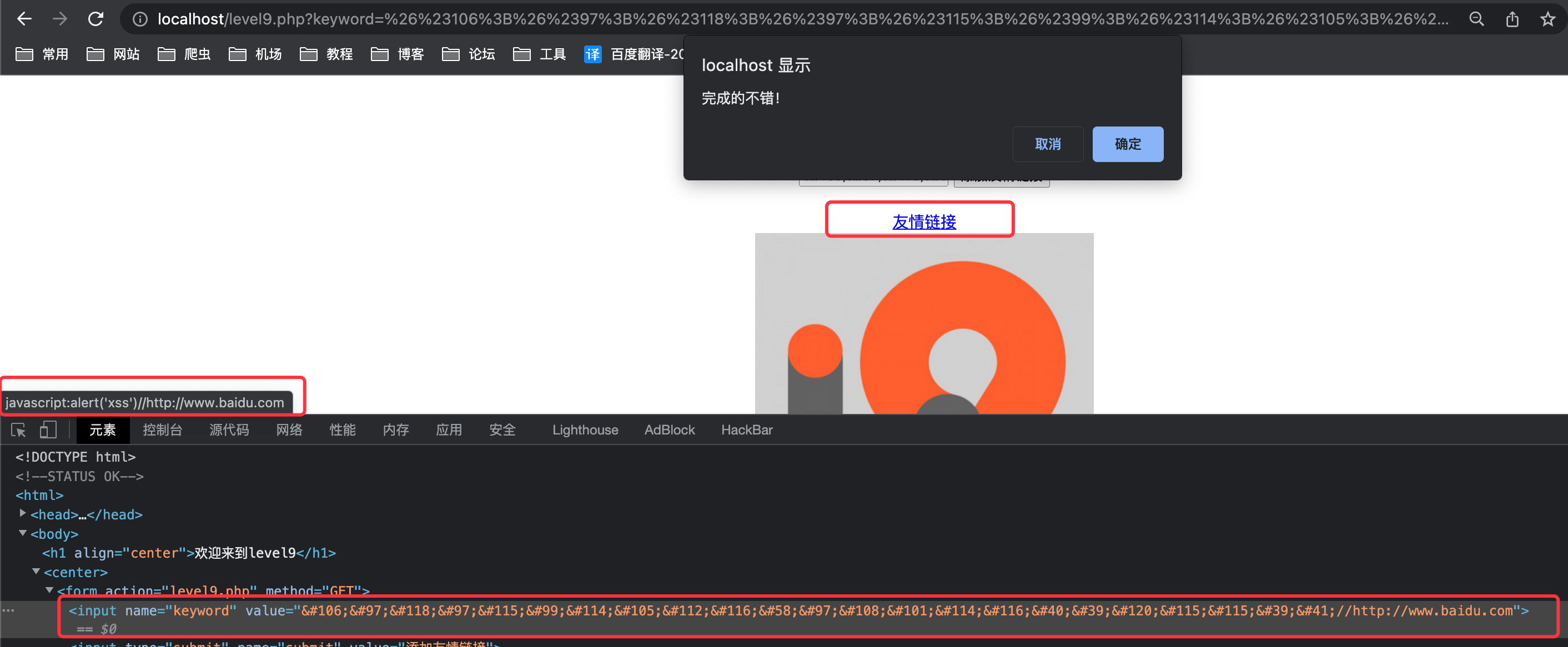The image size is (1568, 647).
Task: Bookmark this page with star icon
Action: [x=1548, y=19]
